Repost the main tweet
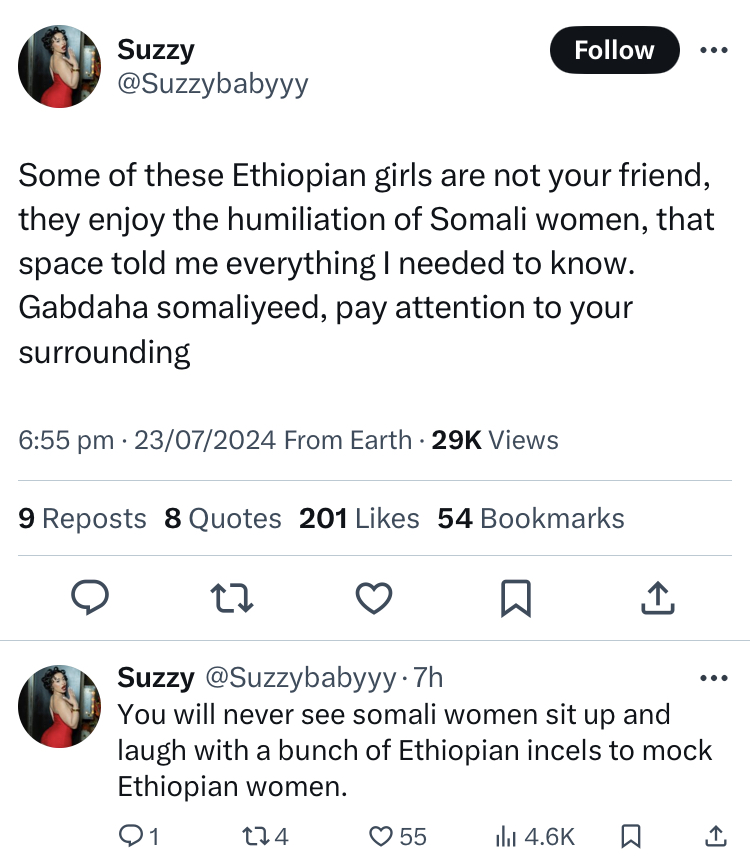 [x=232, y=599]
